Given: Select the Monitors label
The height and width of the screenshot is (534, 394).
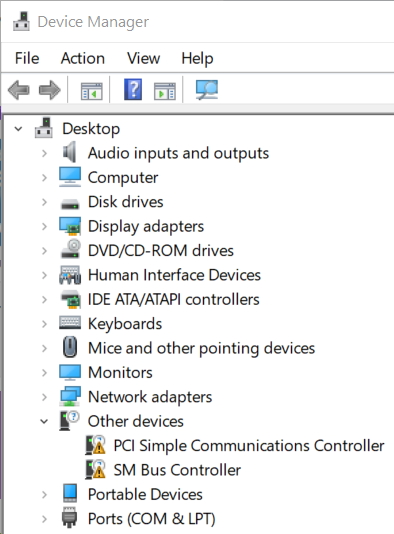Looking at the screenshot, I should pyautogui.click(x=120, y=373).
